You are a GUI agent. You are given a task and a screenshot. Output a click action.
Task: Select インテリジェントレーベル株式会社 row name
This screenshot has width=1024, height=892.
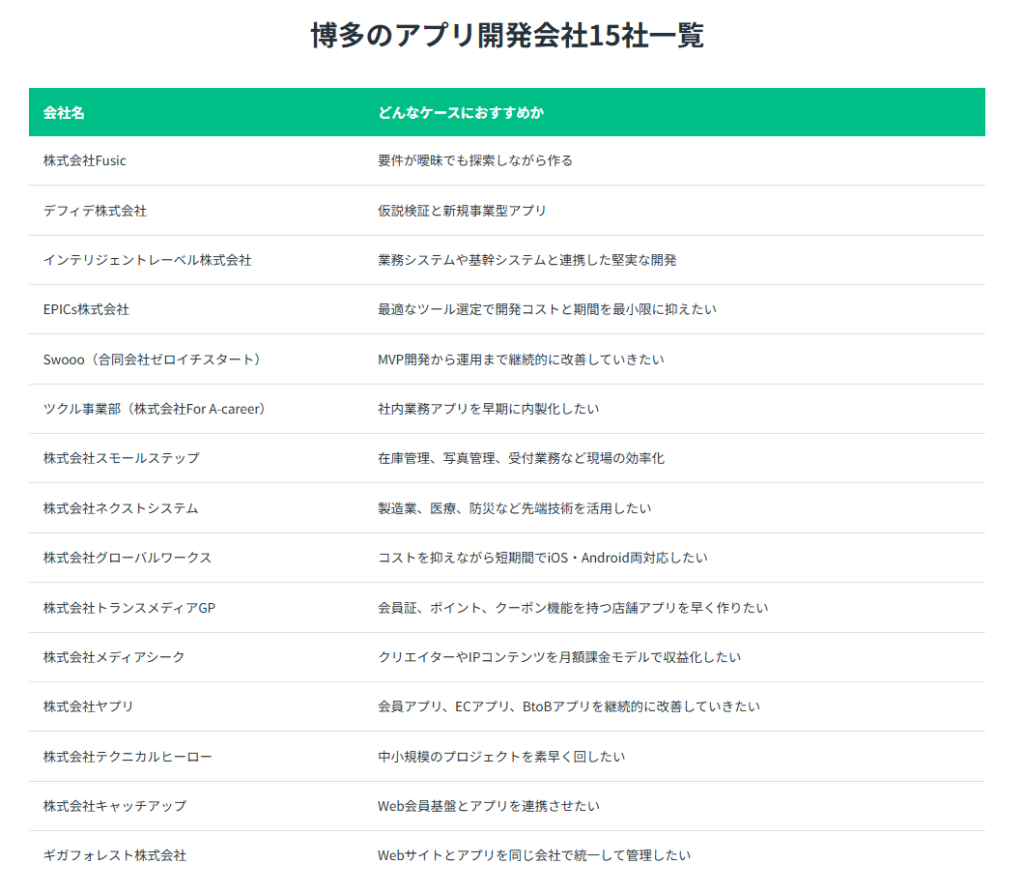[147, 260]
